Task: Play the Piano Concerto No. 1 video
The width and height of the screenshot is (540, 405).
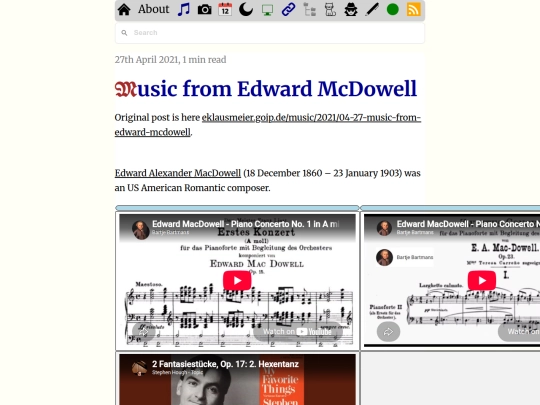Action: pos(237,280)
